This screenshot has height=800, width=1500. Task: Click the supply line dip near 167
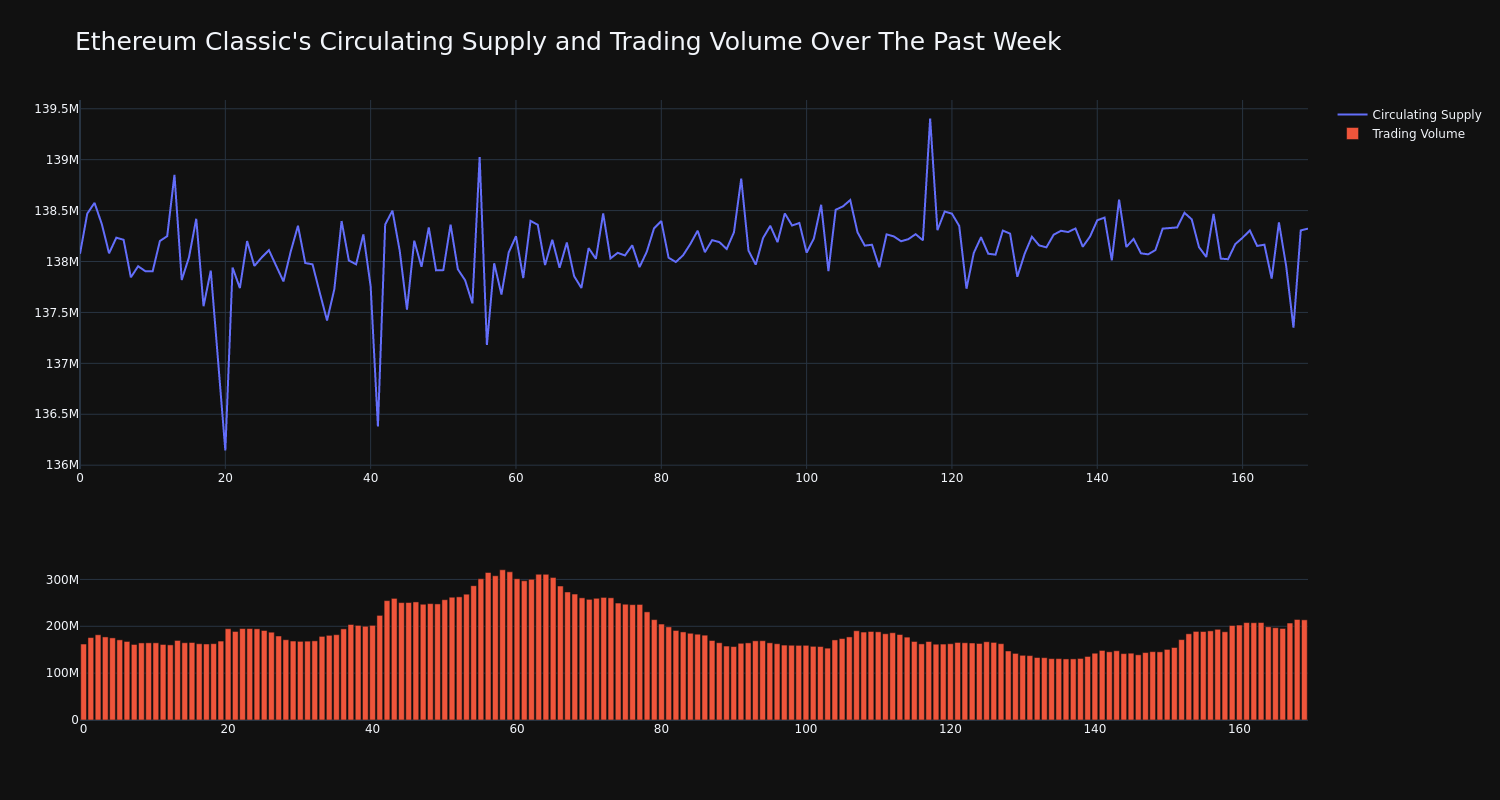click(x=1293, y=326)
